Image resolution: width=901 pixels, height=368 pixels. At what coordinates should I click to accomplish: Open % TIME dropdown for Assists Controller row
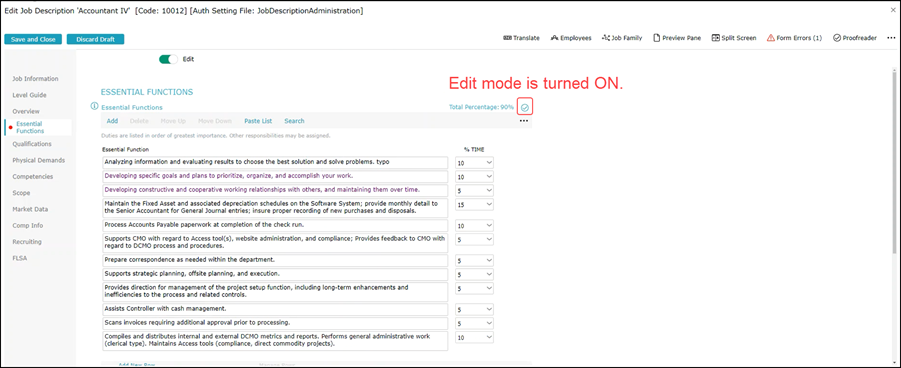pos(474,309)
